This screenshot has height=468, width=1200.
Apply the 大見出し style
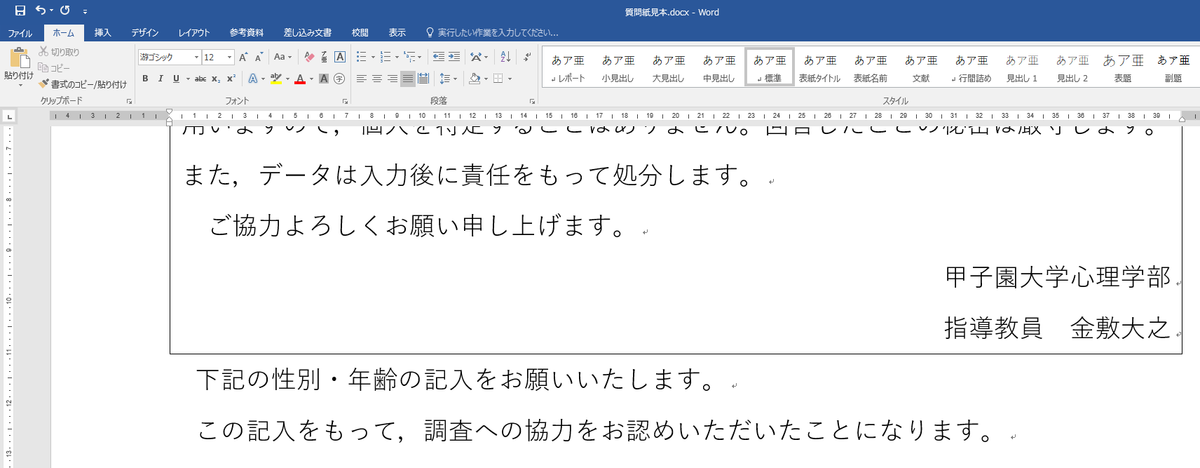(x=669, y=66)
